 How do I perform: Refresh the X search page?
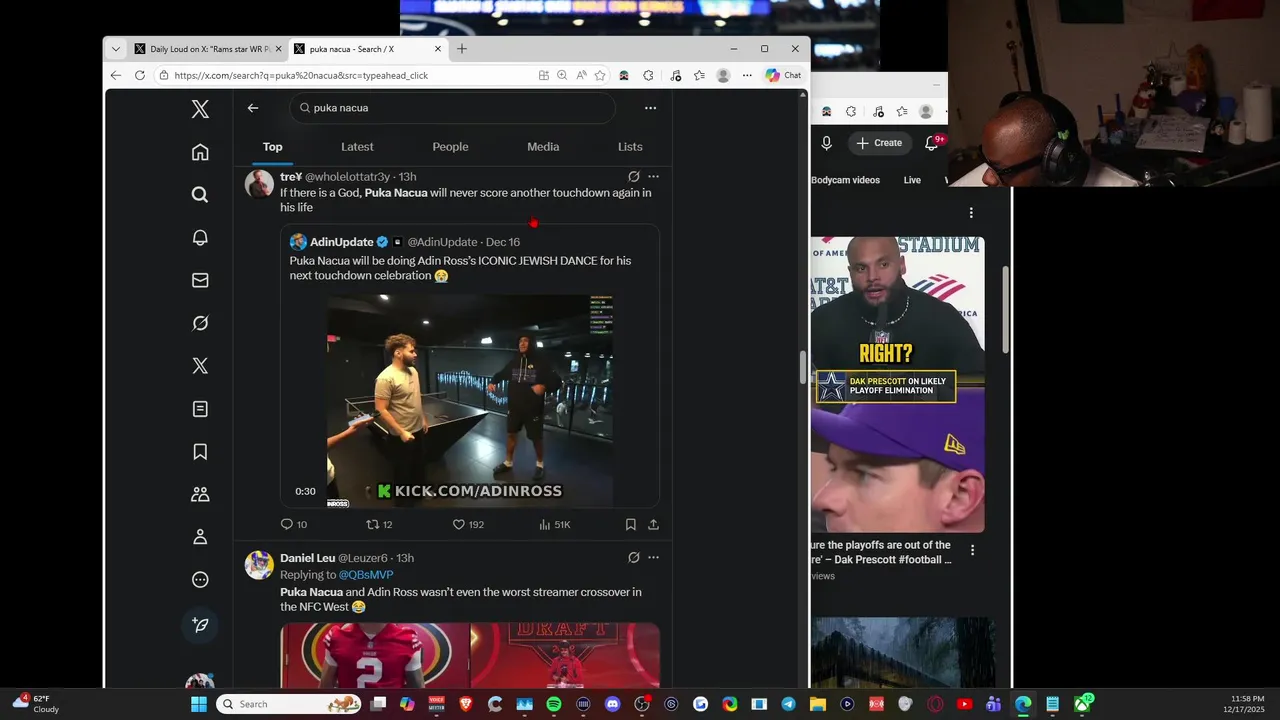point(139,75)
